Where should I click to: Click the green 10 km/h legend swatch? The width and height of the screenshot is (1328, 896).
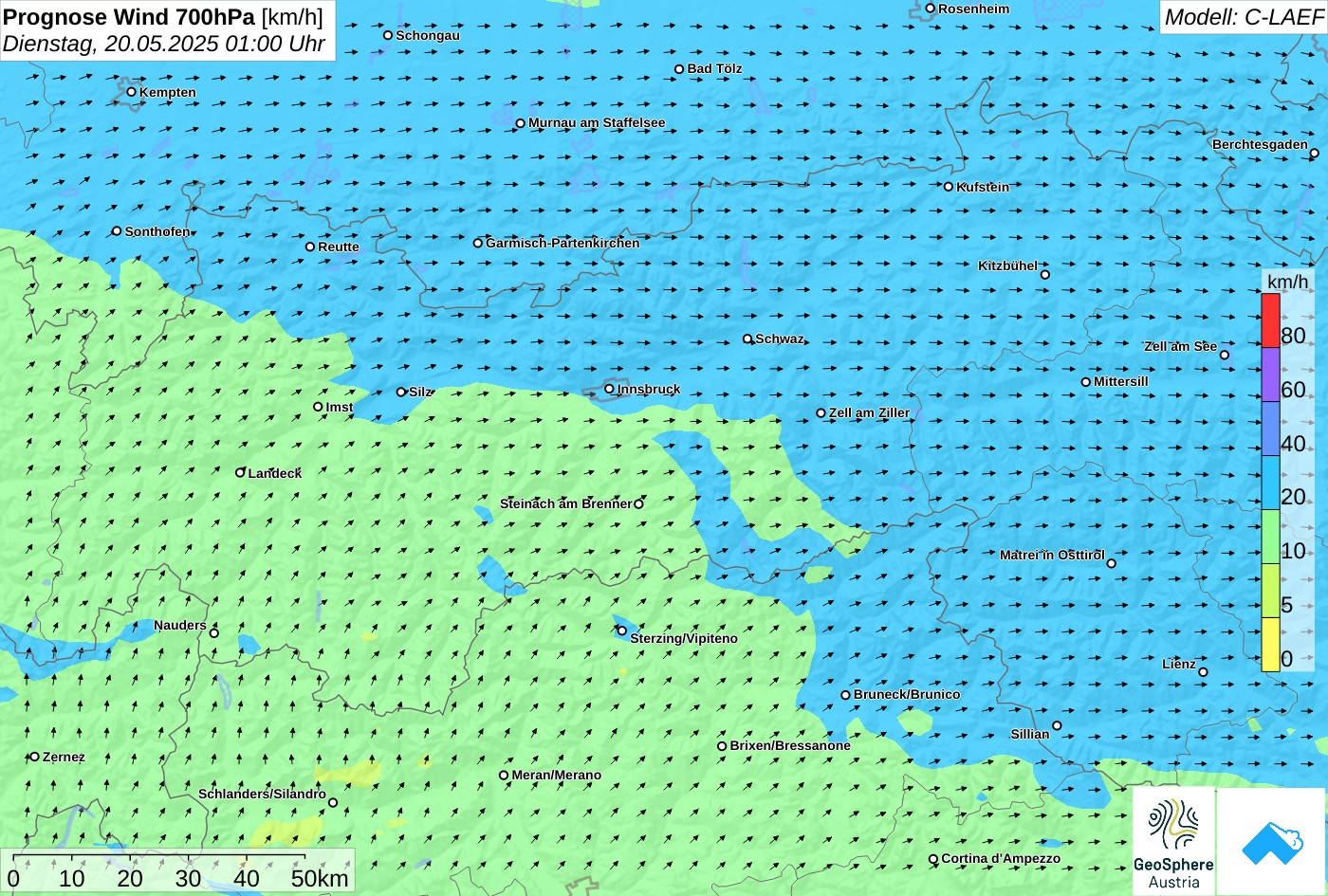1270,537
